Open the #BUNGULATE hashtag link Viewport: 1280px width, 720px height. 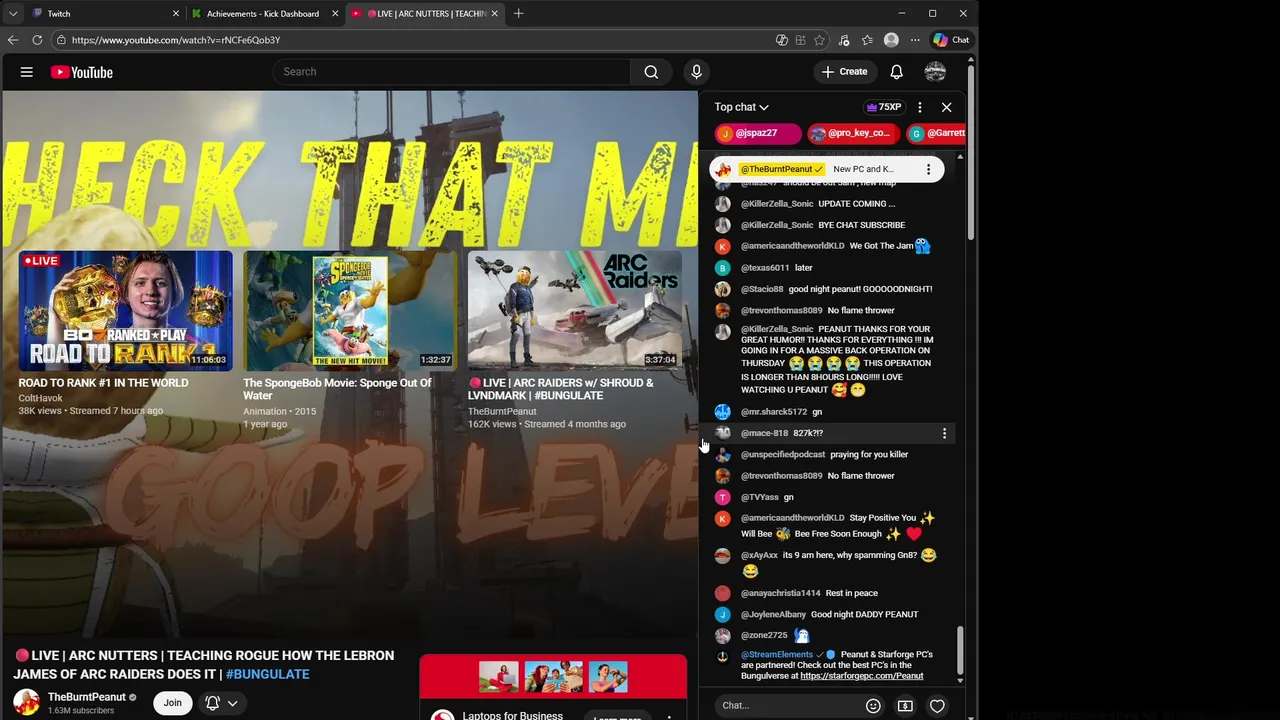tap(267, 674)
